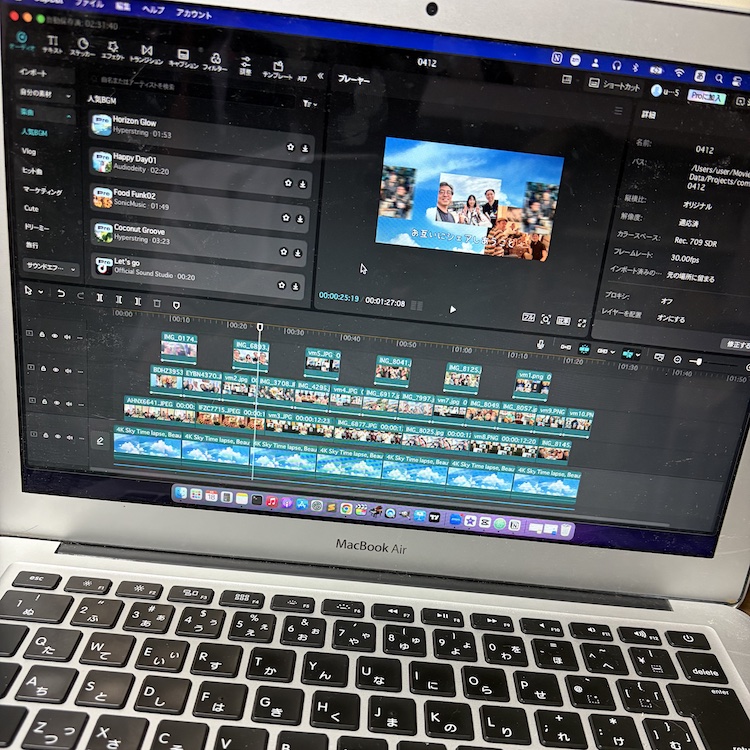This screenshot has height=750, width=750.
Task: Open the テキスト (Text) tool tab
Action: click(52, 44)
